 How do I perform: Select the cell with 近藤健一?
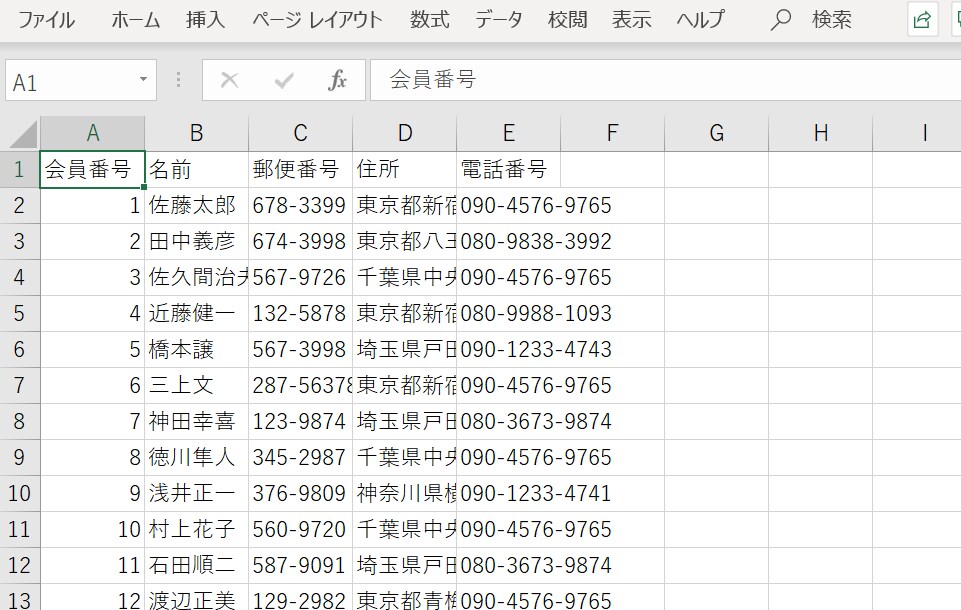coord(196,313)
